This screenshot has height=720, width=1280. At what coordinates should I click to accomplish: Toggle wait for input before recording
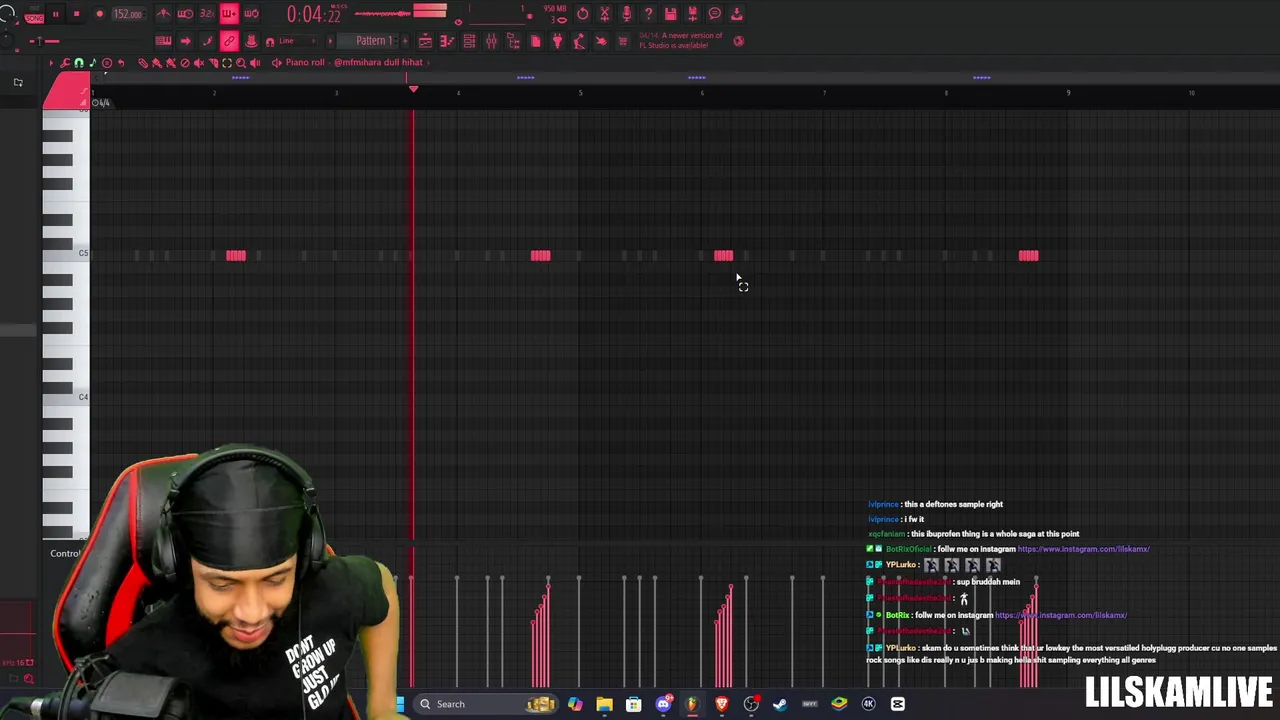point(186,14)
